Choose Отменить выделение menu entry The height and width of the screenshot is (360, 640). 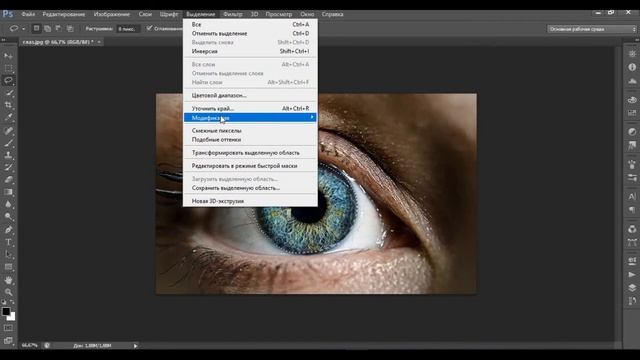click(x=250, y=33)
